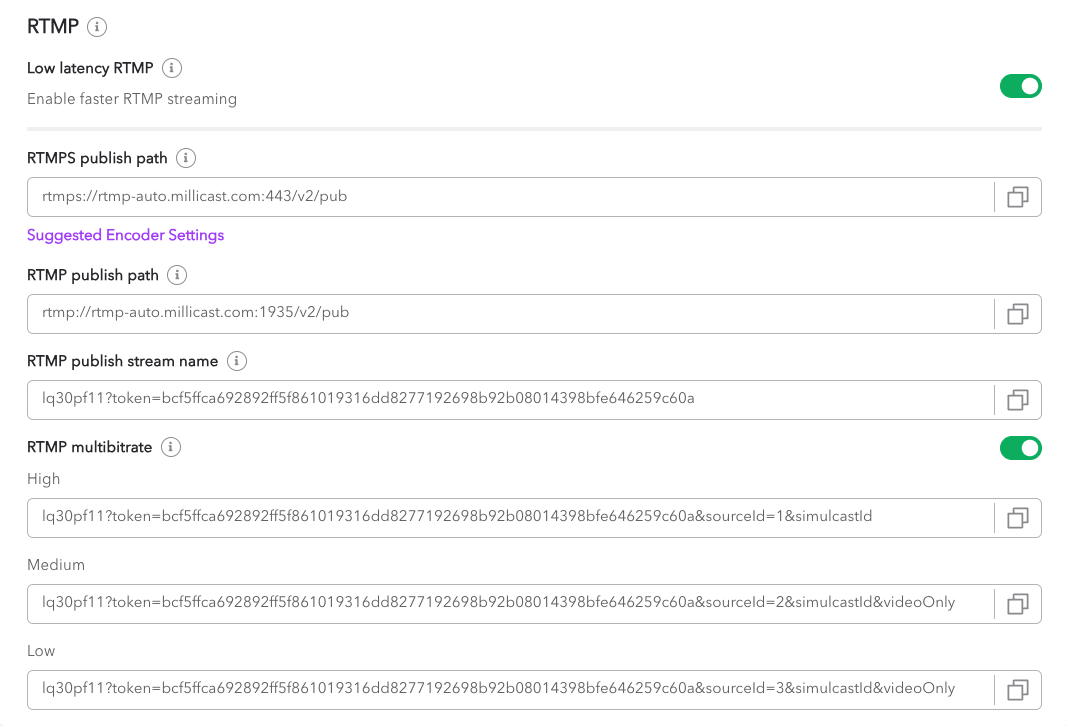Click info icon beside RTMPS publish path
The width and height of the screenshot is (1067, 726).
186,158
